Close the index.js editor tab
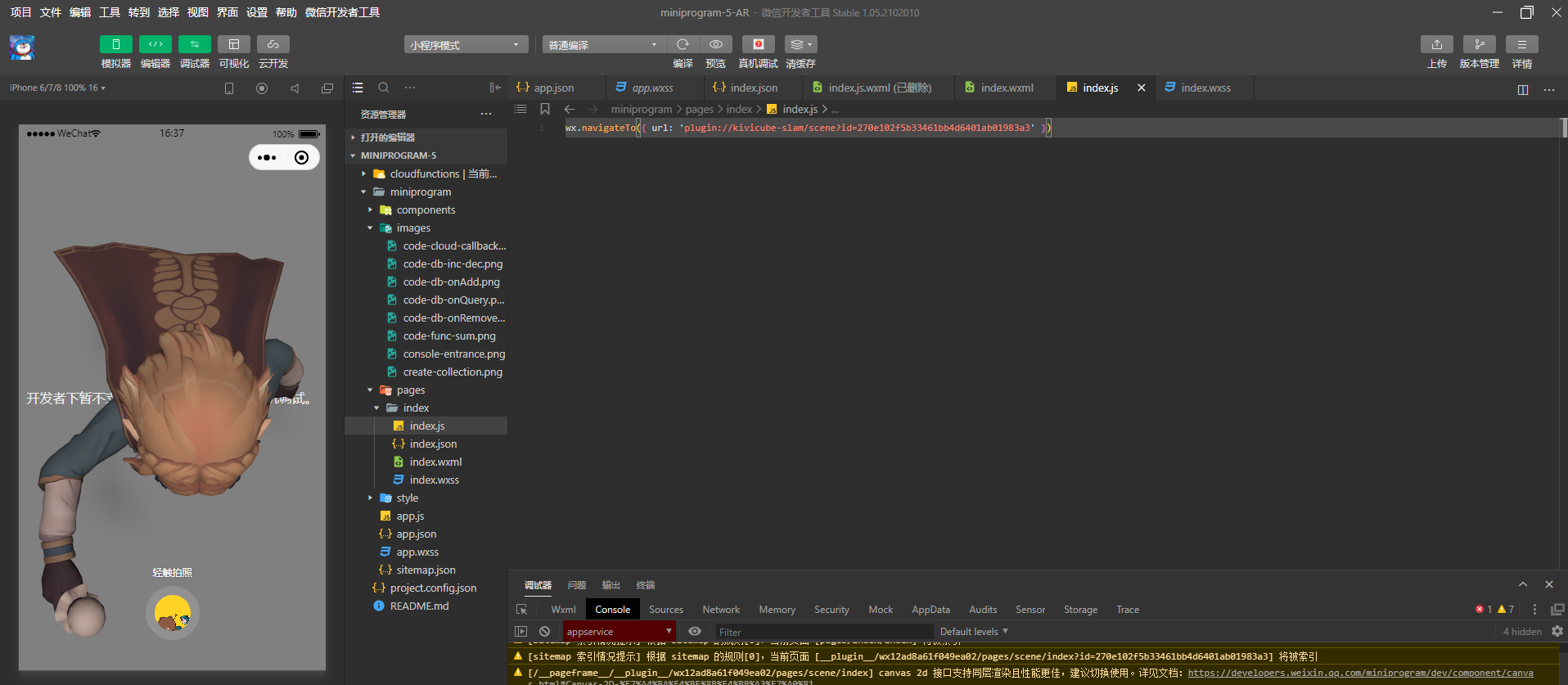This screenshot has width=1568, height=685. 1141,88
